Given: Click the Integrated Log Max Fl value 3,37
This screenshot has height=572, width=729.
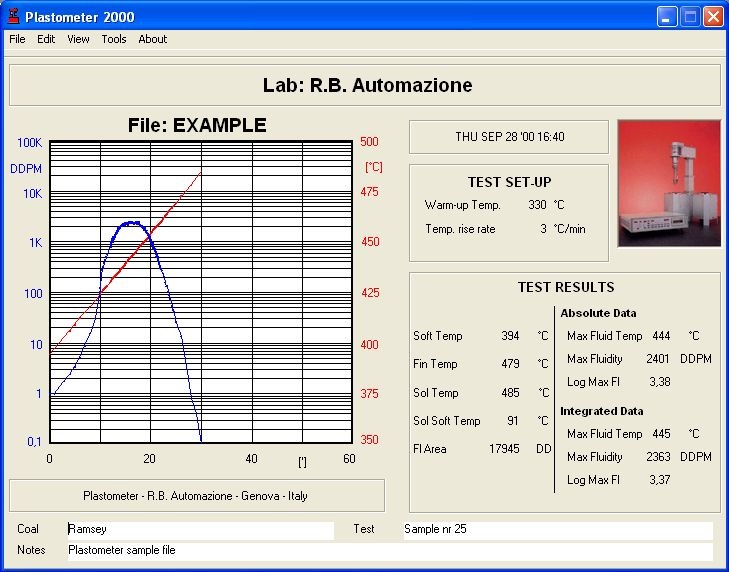Looking at the screenshot, I should (660, 480).
